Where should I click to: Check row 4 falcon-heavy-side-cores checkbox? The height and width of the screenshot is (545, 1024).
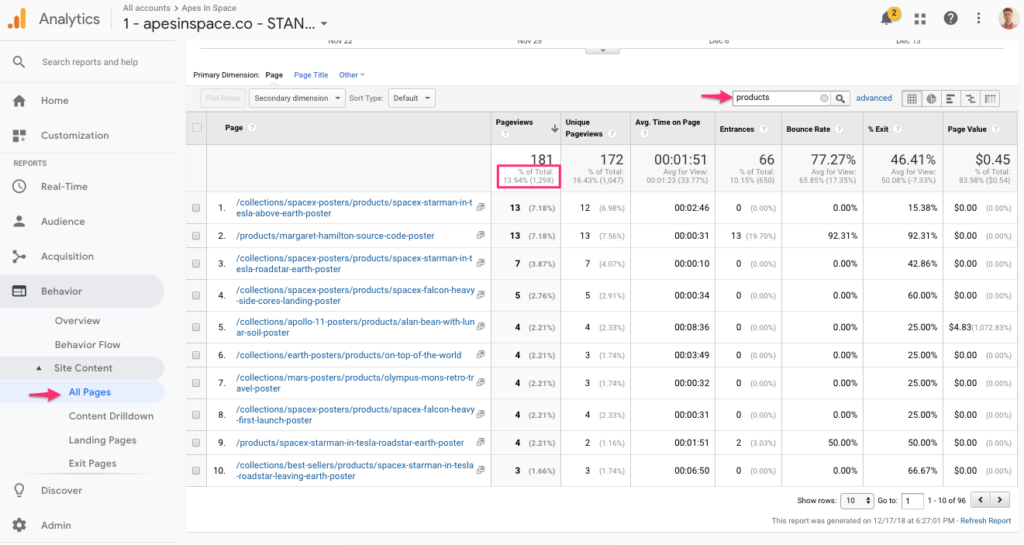[x=196, y=296]
